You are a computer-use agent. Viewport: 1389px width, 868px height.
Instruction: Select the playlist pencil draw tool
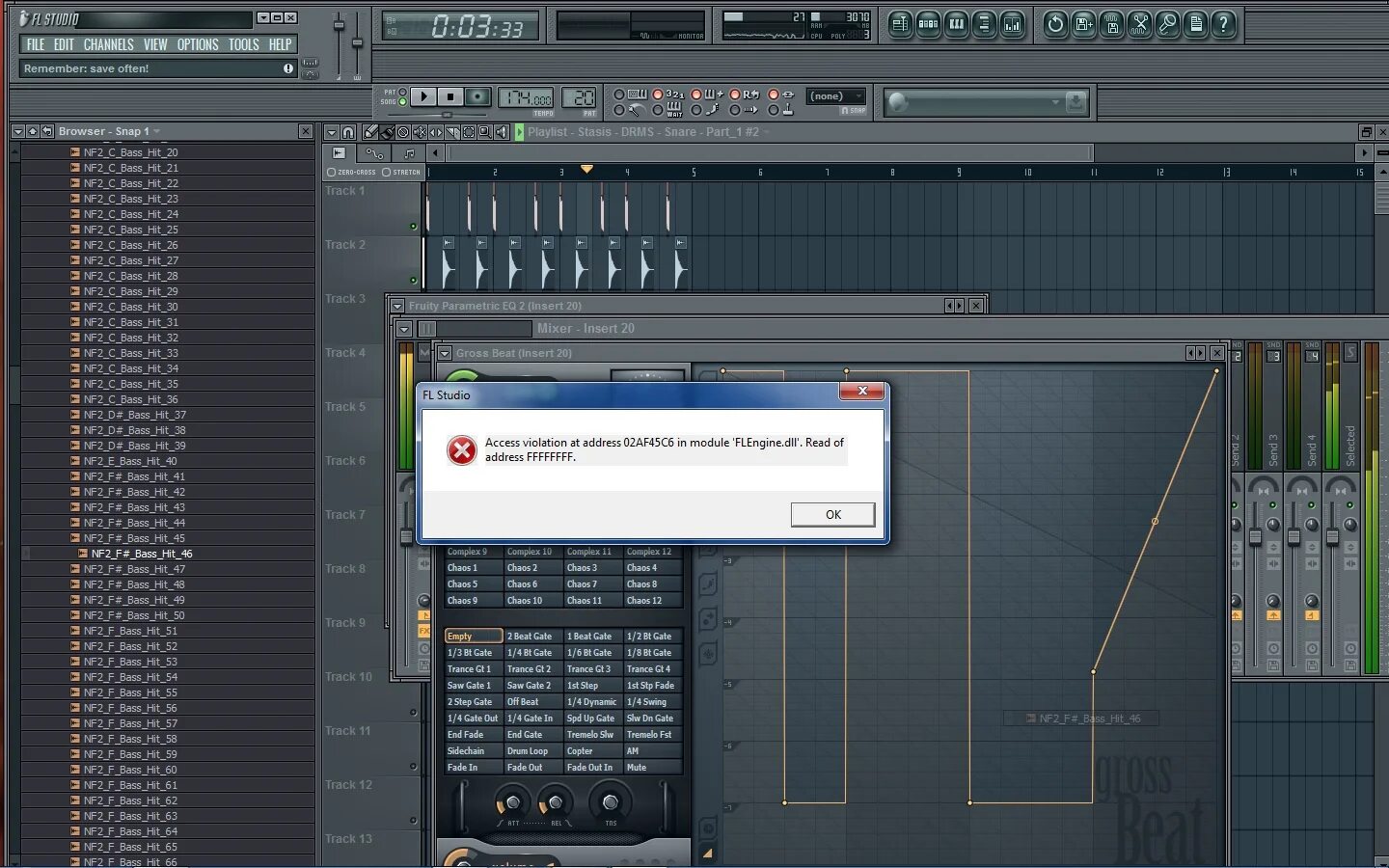click(370, 132)
